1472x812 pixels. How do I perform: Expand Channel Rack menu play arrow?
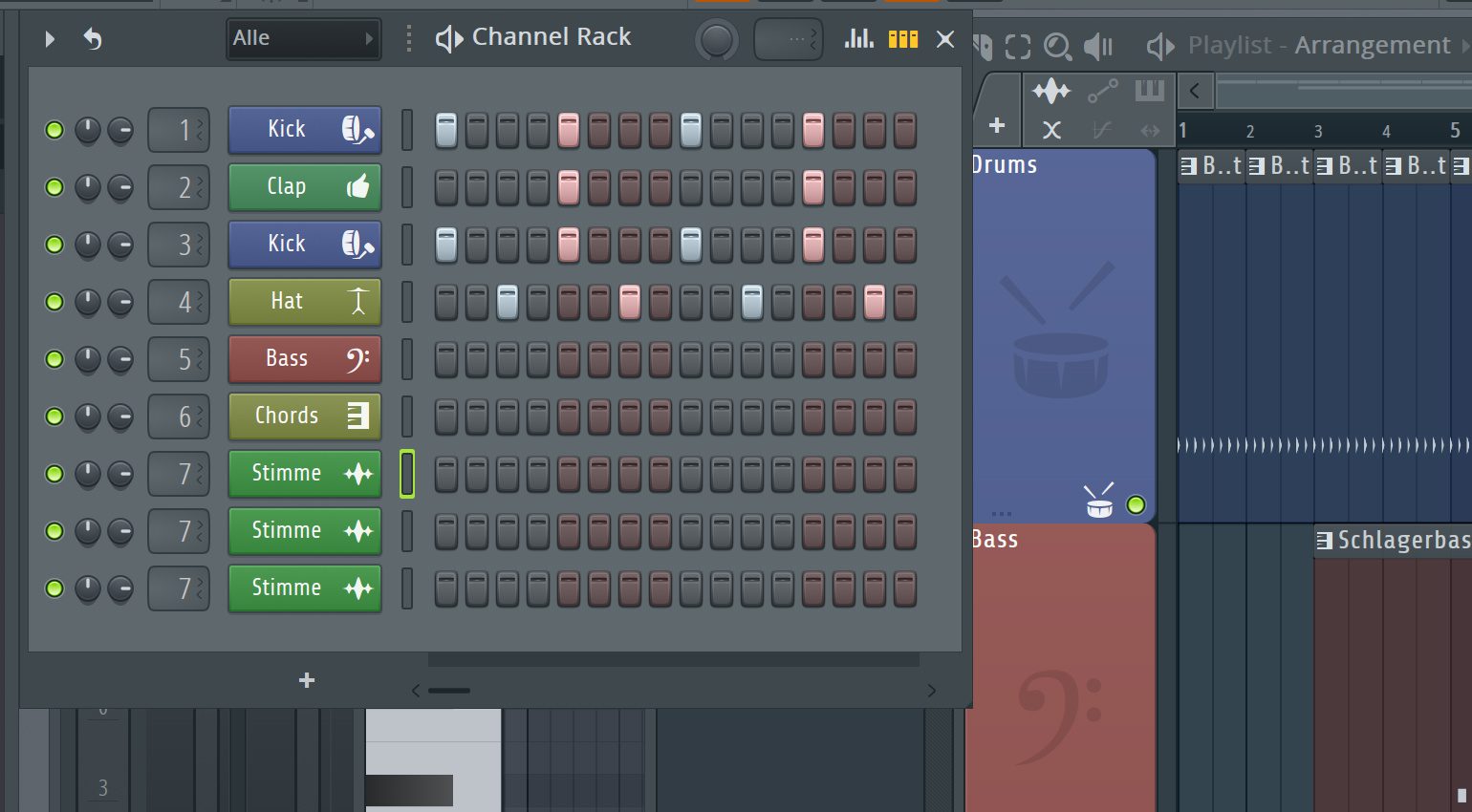point(50,39)
